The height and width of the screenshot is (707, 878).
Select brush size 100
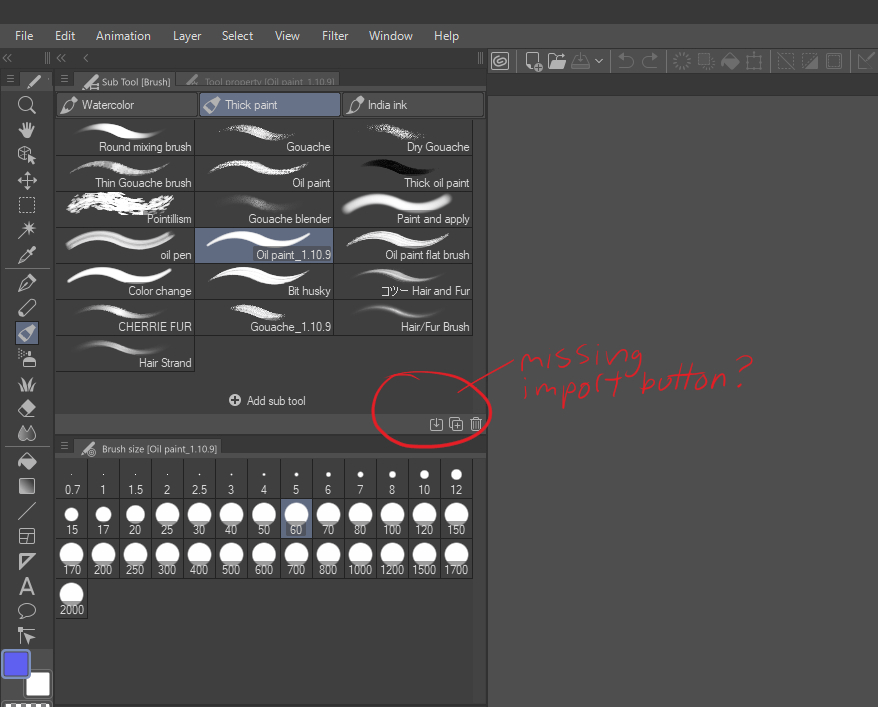tap(392, 517)
